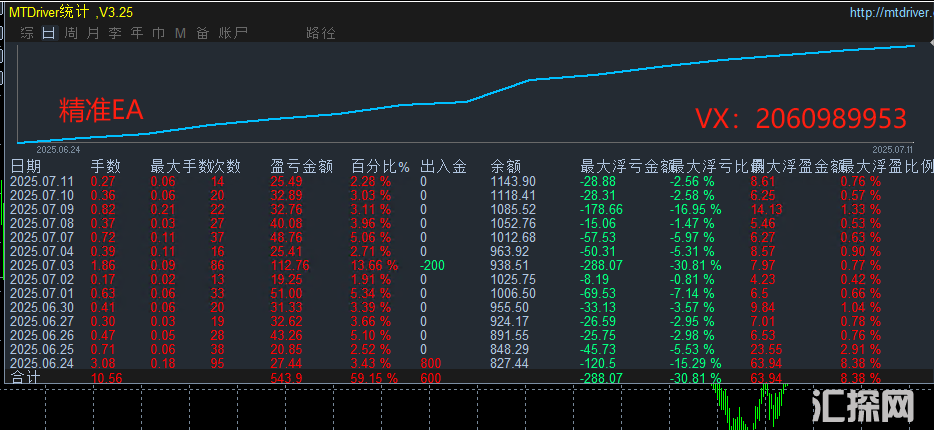
Task: Open the 月 monthly statistics tab
Action: coord(93,33)
